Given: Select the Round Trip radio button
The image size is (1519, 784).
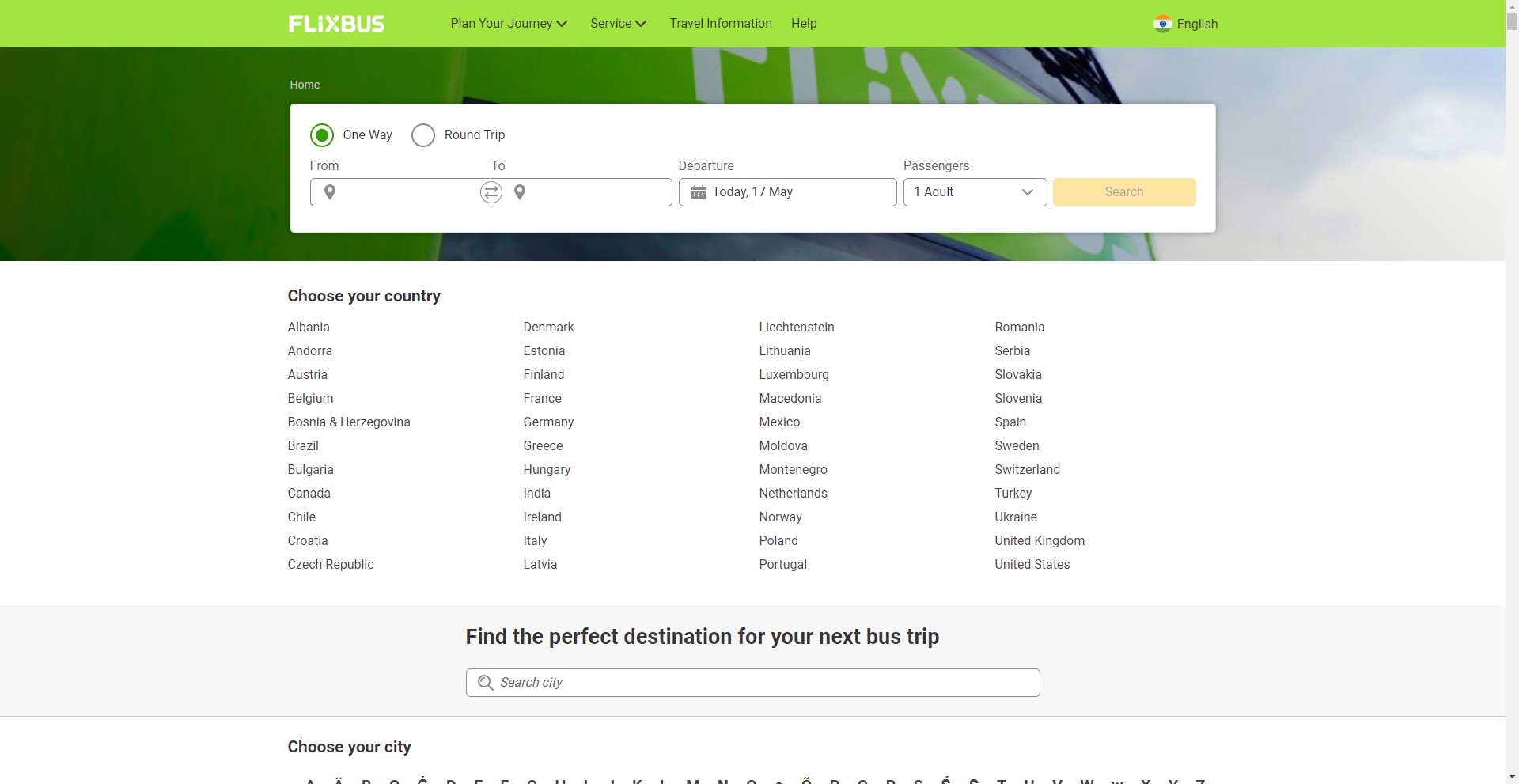Looking at the screenshot, I should pos(423,135).
